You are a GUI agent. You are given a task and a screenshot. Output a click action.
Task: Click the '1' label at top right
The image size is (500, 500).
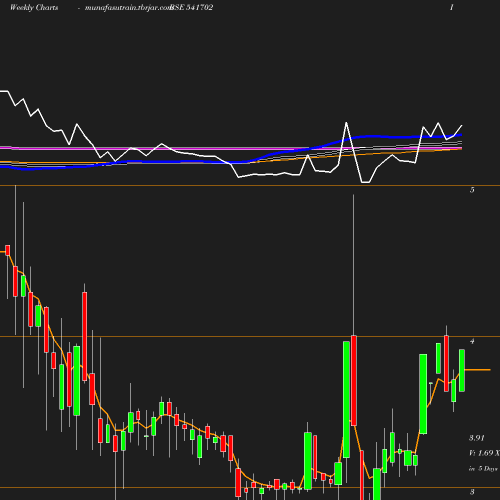(452, 7)
